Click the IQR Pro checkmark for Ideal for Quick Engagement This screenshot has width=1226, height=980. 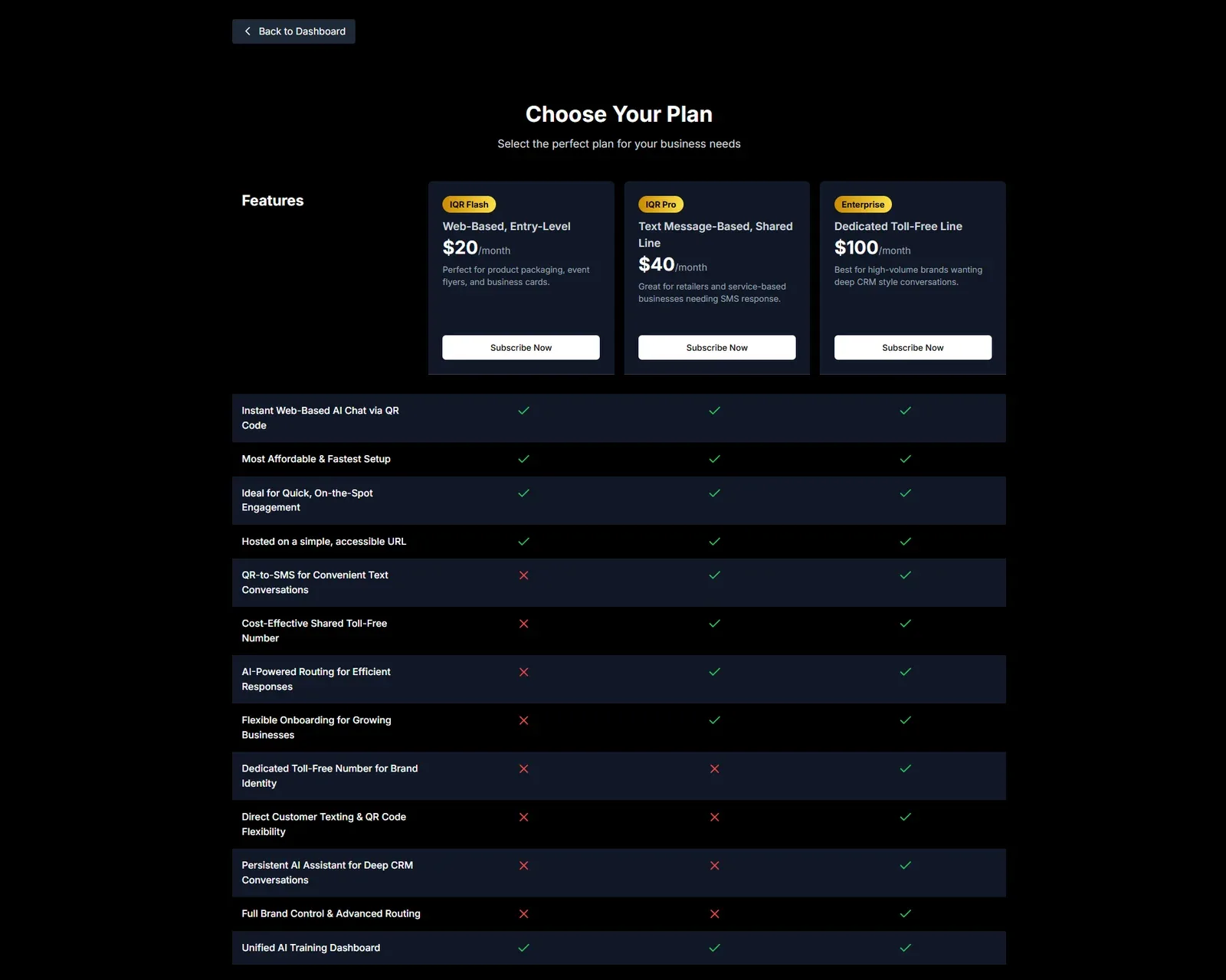[714, 493]
